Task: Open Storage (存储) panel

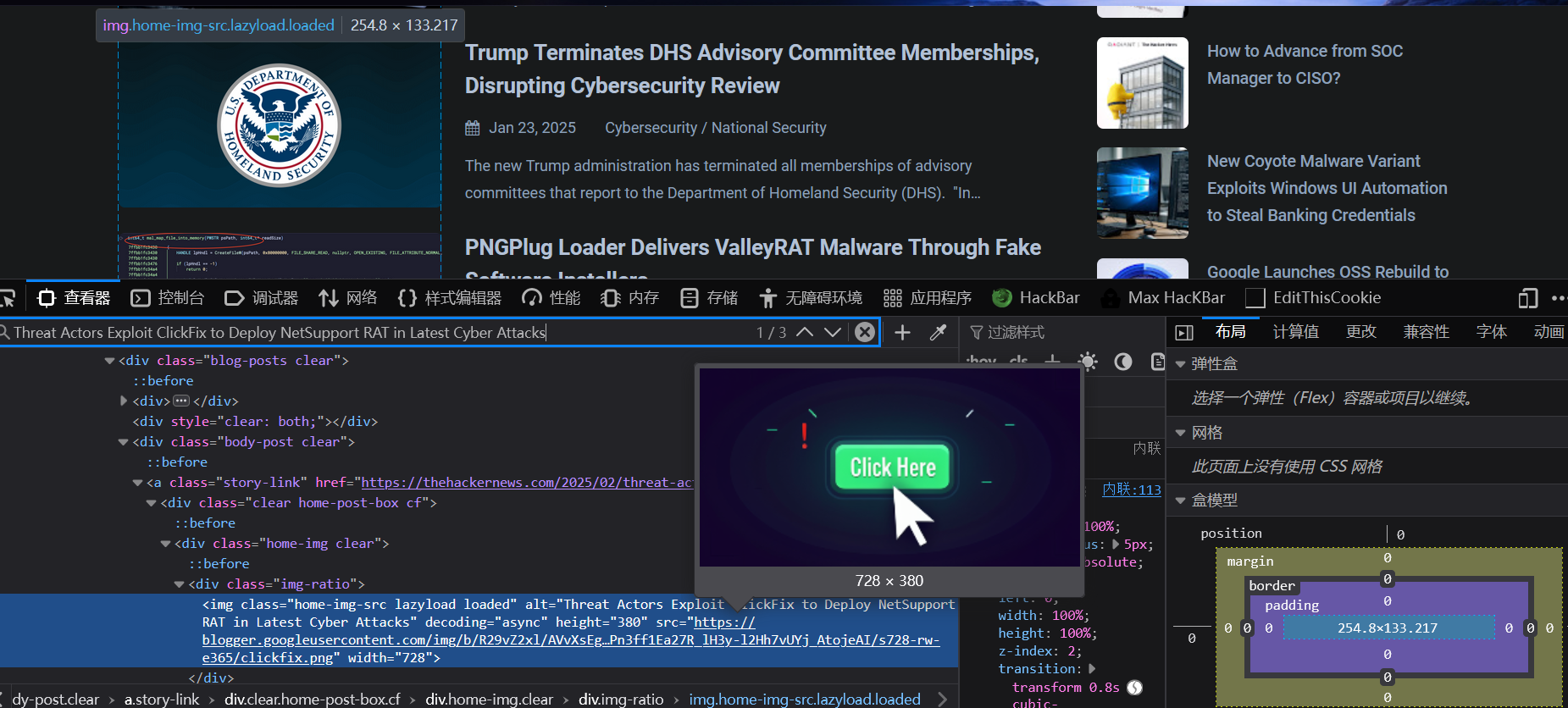Action: pyautogui.click(x=709, y=298)
